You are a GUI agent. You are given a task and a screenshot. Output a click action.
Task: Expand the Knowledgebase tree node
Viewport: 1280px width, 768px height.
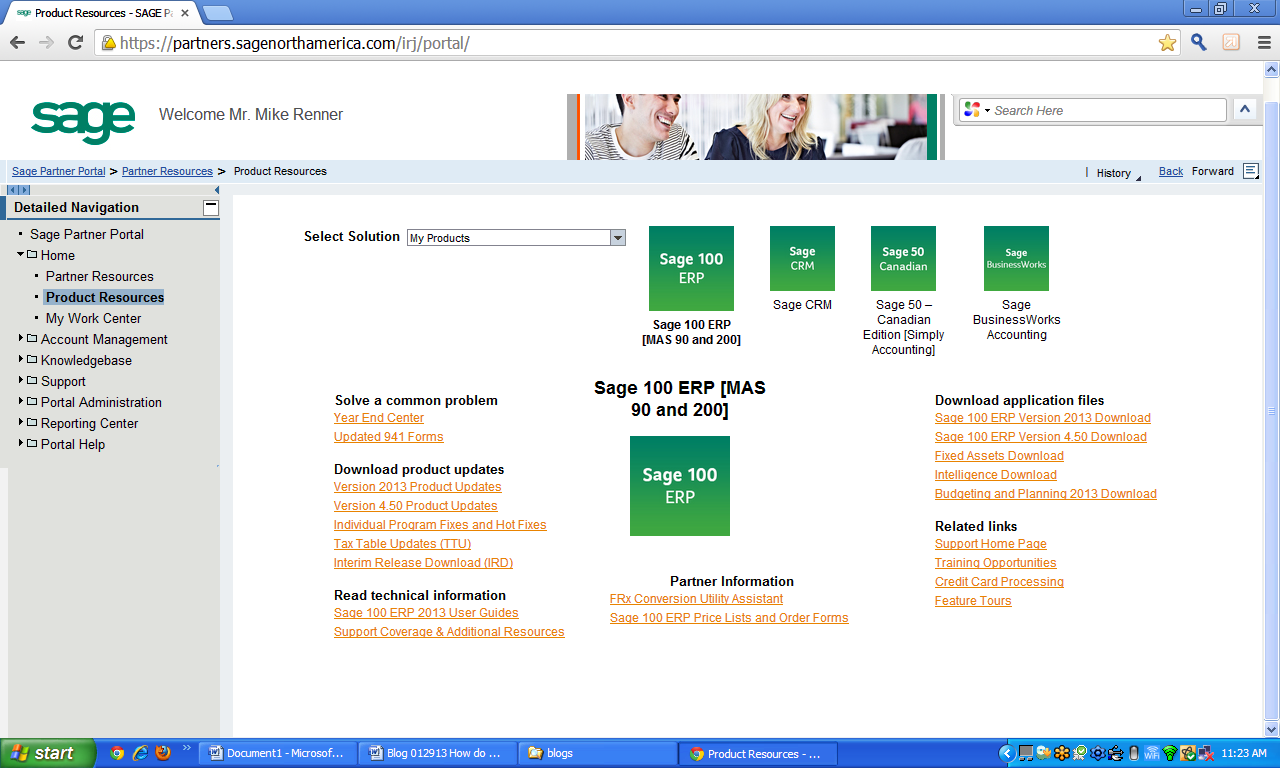(x=21, y=360)
